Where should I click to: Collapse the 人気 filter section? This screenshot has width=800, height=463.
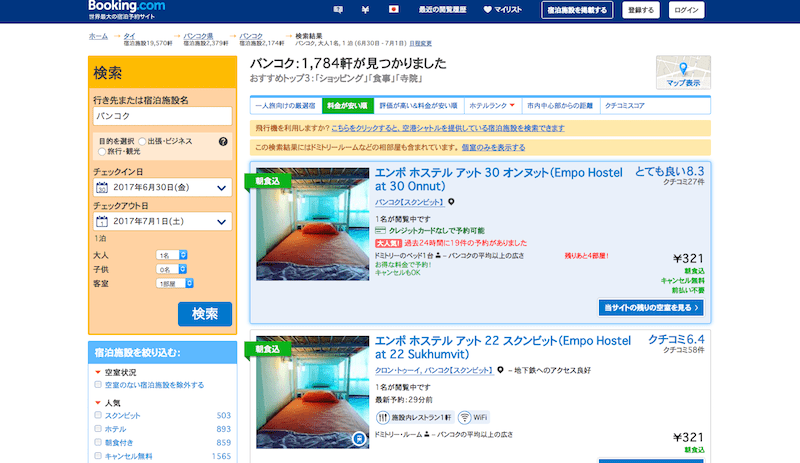(x=98, y=403)
